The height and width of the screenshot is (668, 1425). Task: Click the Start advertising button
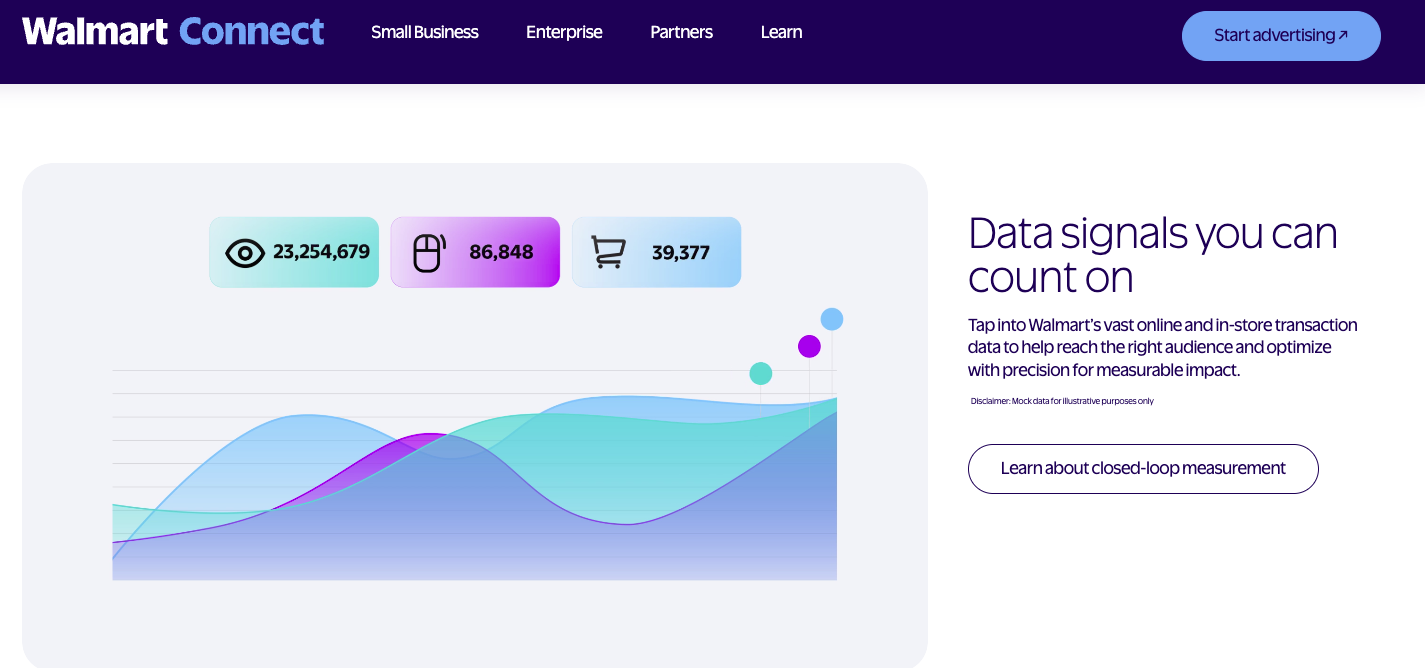click(1281, 36)
